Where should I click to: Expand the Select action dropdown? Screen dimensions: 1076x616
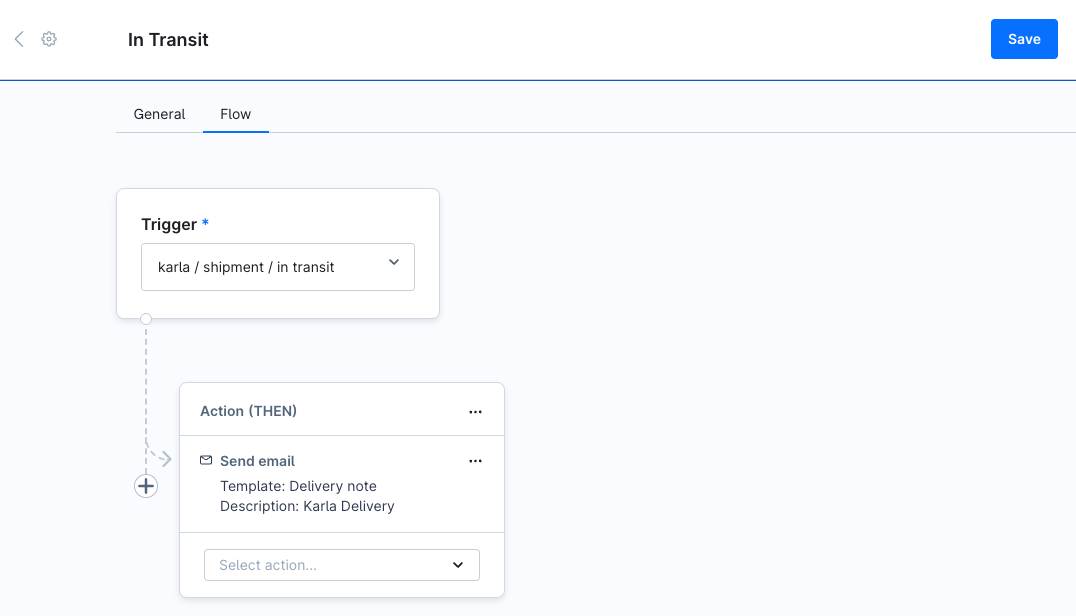point(341,564)
